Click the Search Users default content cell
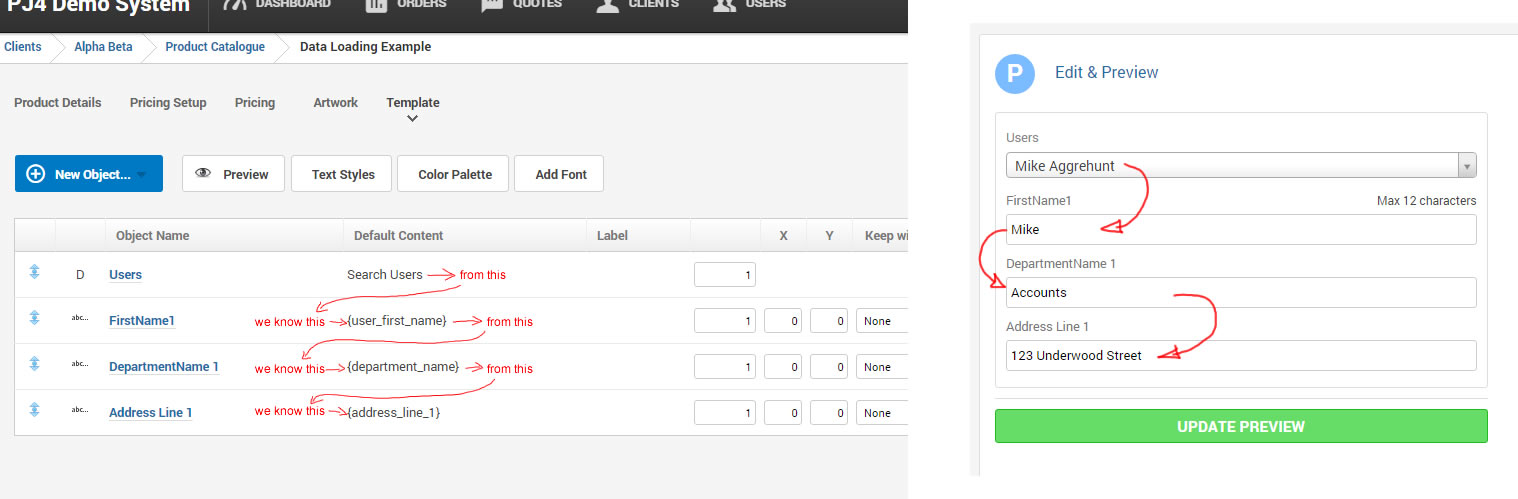 click(385, 275)
